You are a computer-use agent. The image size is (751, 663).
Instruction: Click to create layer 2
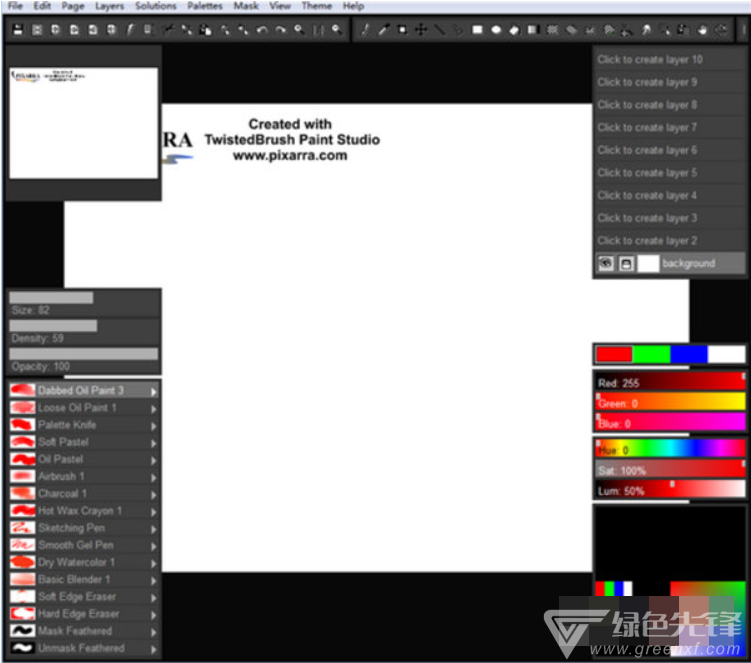coord(670,240)
